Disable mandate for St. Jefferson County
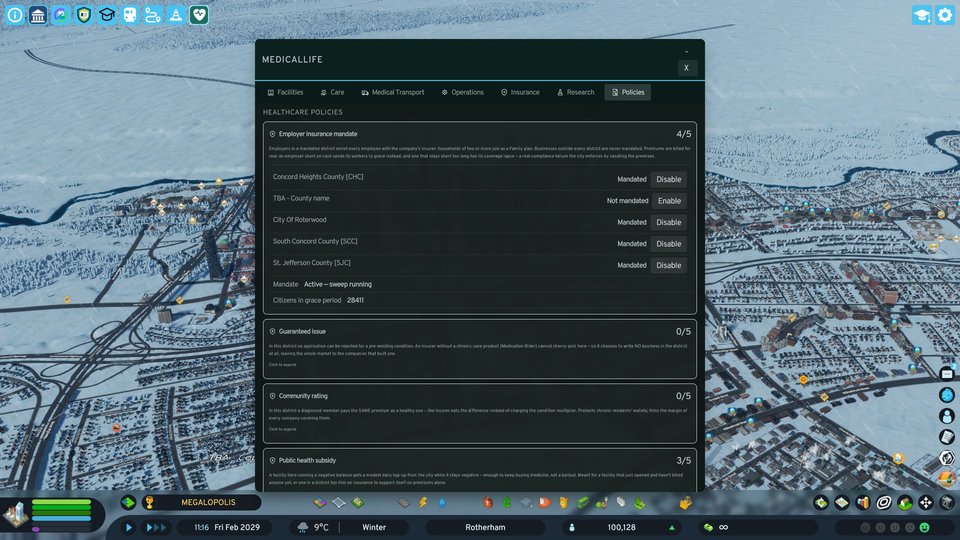The image size is (960, 540). [669, 265]
